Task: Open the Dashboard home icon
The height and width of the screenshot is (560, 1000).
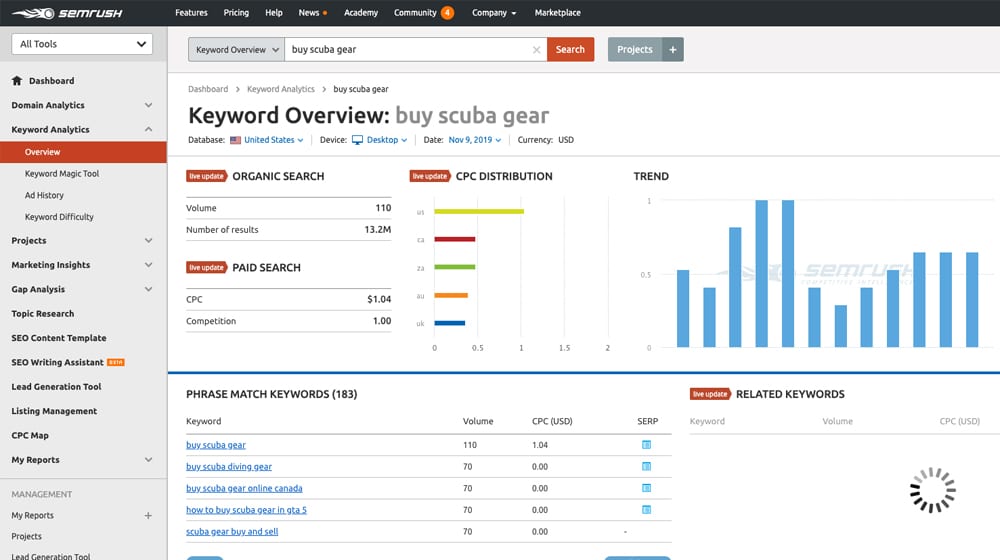Action: (x=17, y=80)
